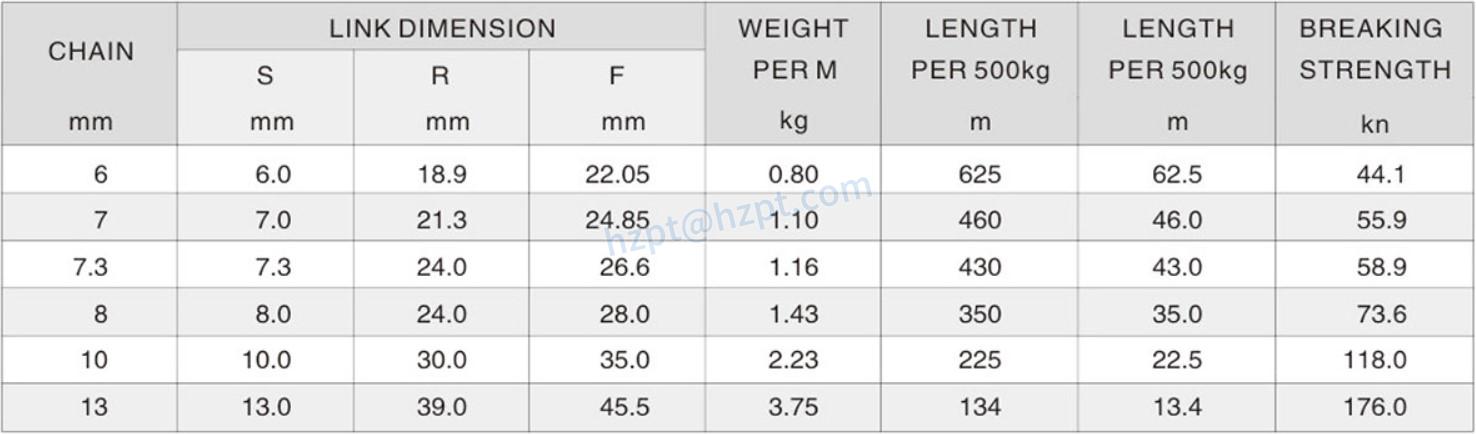Screen dimensions: 1476x434
Task: Select the LINK DIMENSION header cell
Action: point(441,28)
